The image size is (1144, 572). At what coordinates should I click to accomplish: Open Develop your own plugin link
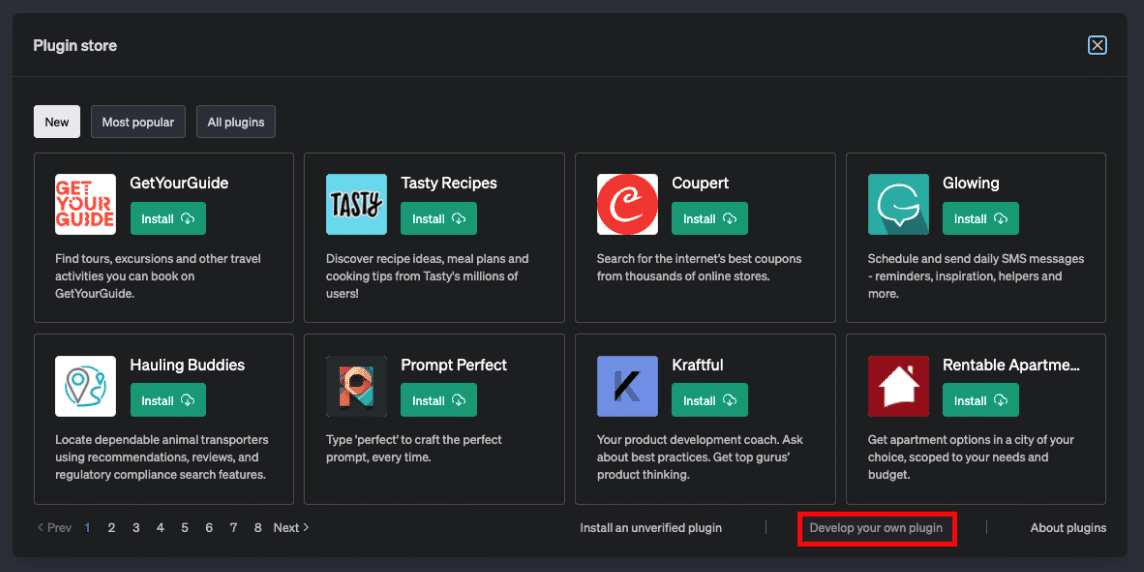coord(876,528)
